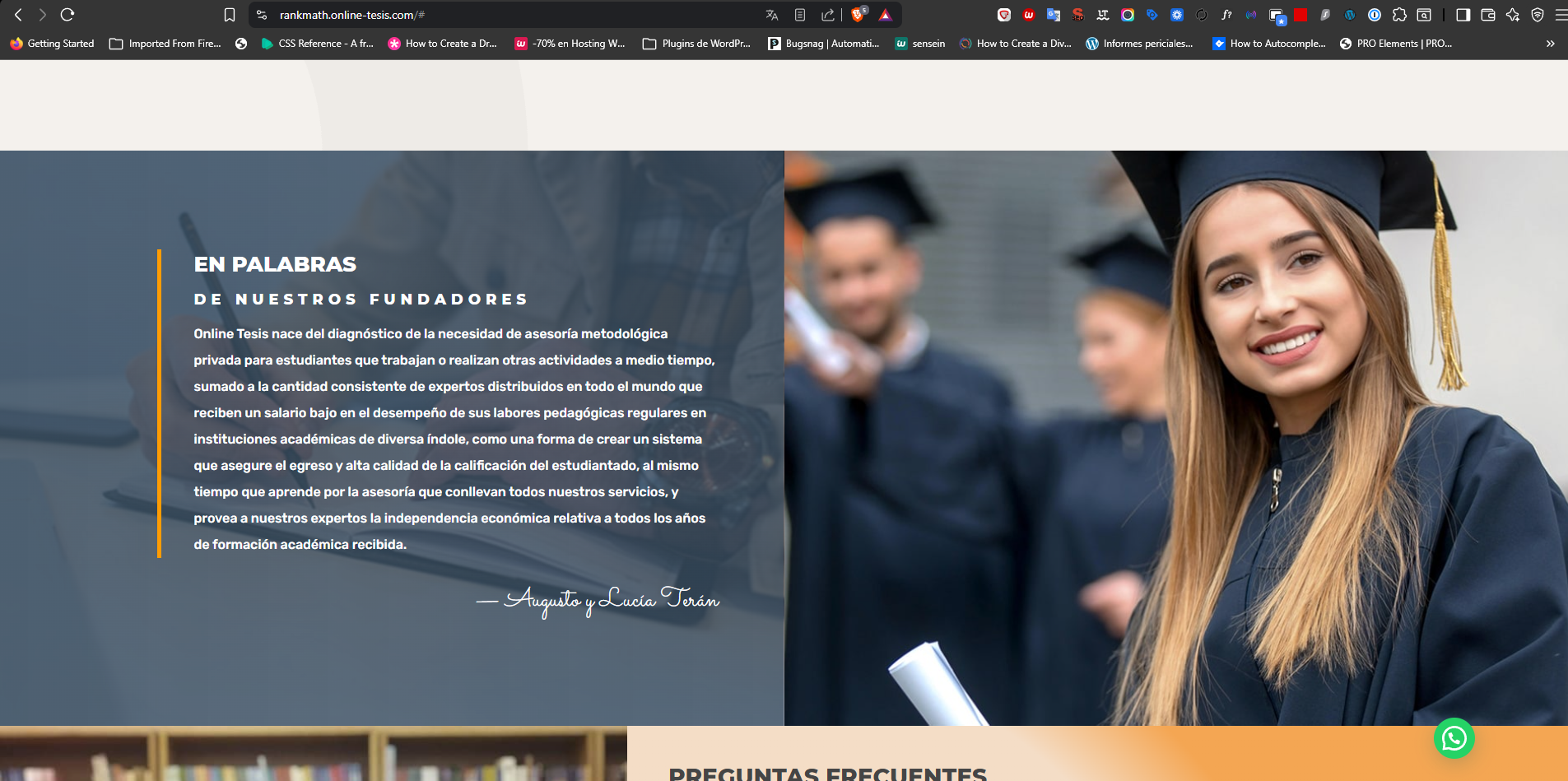Open the page translate icon
The image size is (1568, 781).
(771, 15)
